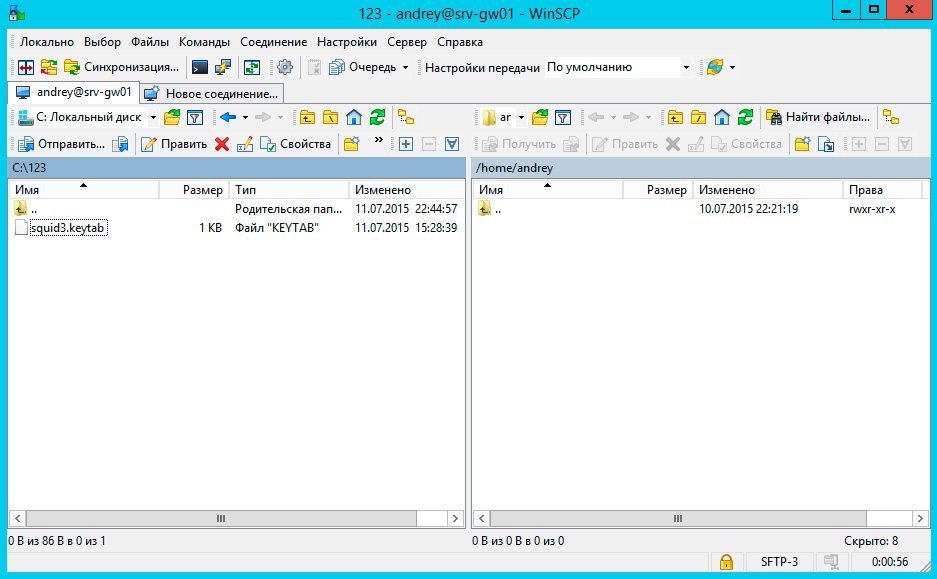The width and height of the screenshot is (937, 579).
Task: Click the local open directory icon
Action: (172, 118)
